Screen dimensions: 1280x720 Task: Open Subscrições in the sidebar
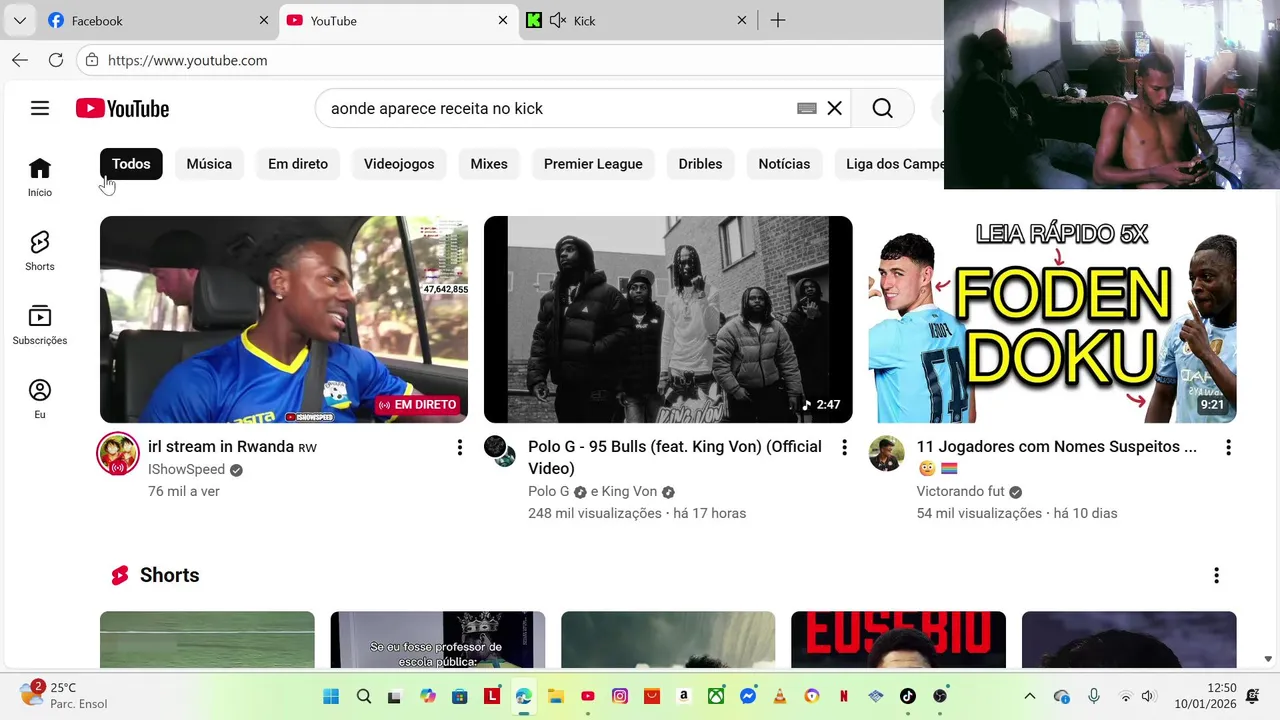point(40,325)
